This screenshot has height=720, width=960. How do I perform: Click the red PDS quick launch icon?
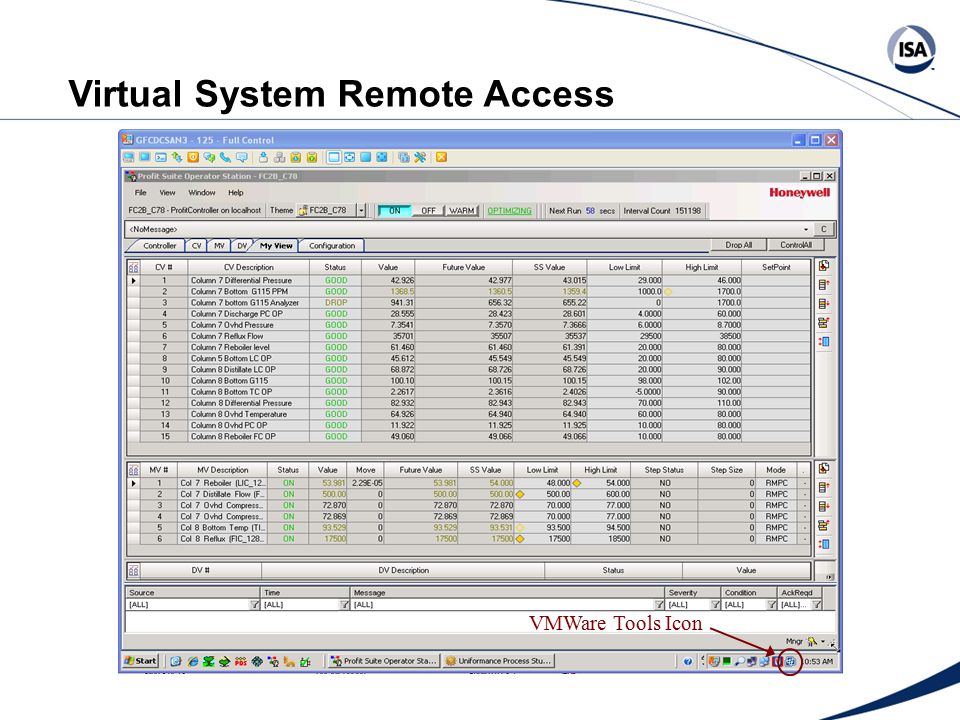pyautogui.click(x=241, y=661)
